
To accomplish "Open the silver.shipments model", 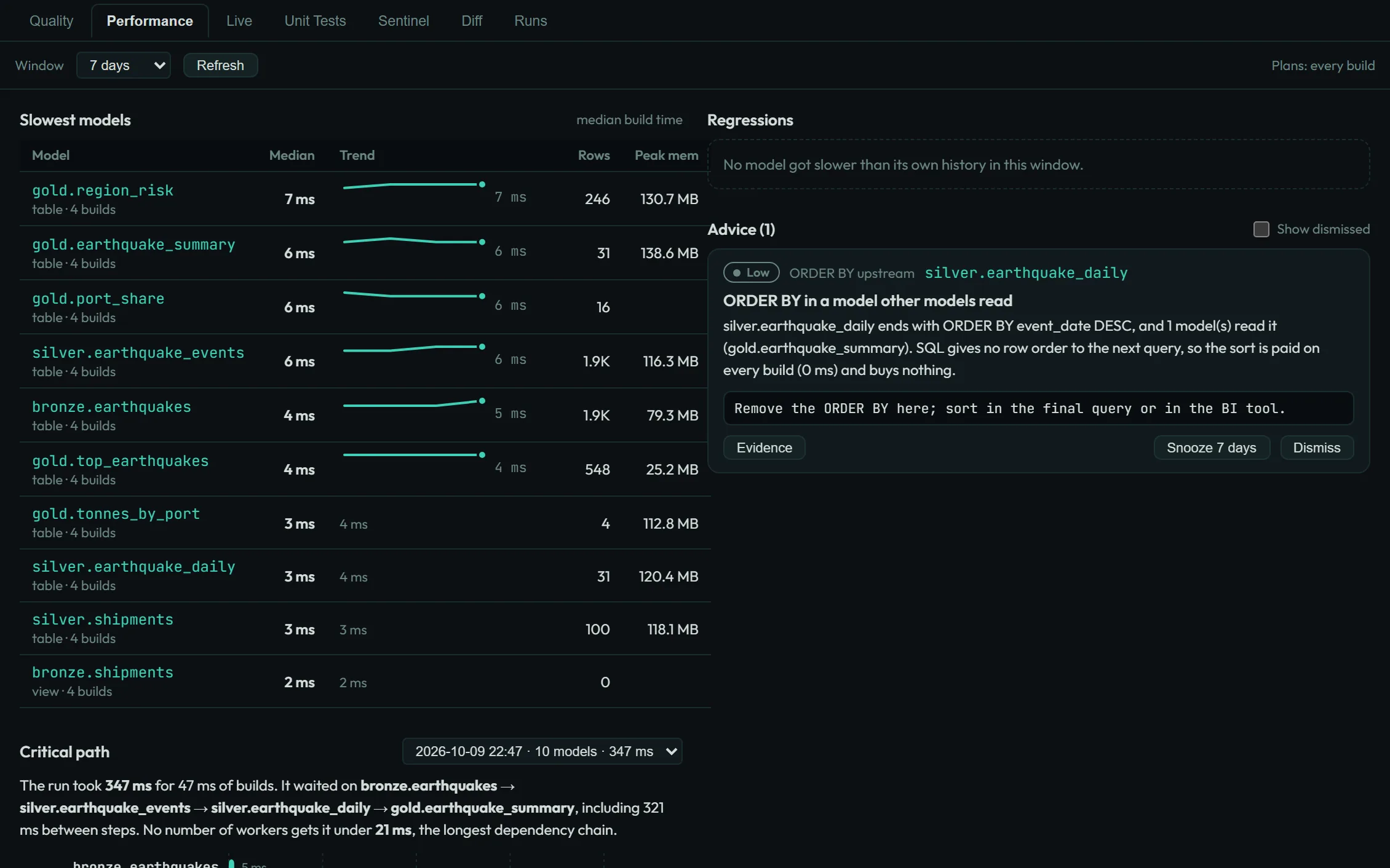I will 103,620.
